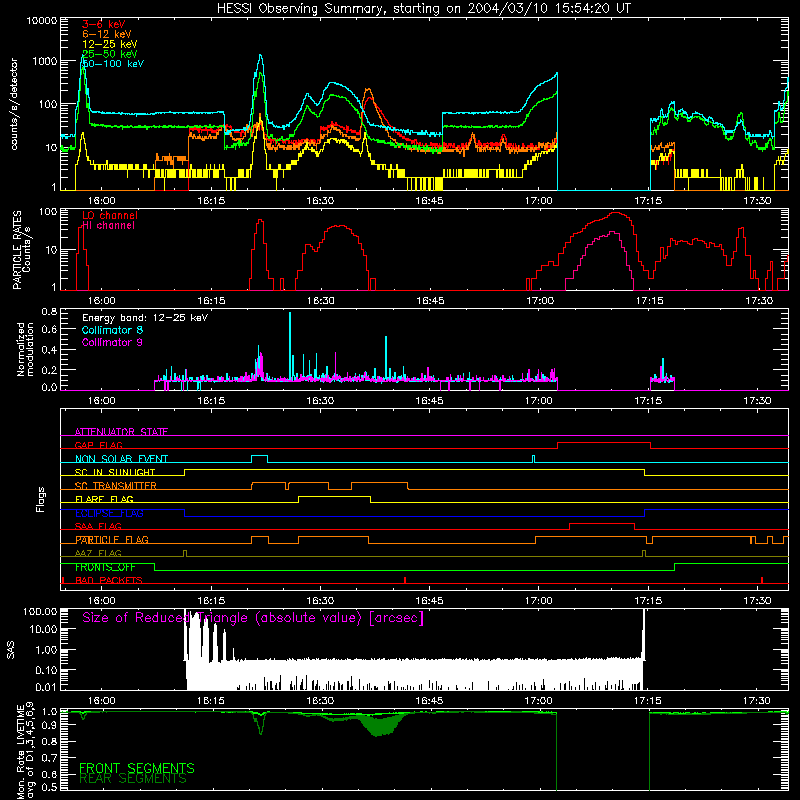Click the raised SAA FLAG segment
The image size is (800, 800).
(x=602, y=523)
